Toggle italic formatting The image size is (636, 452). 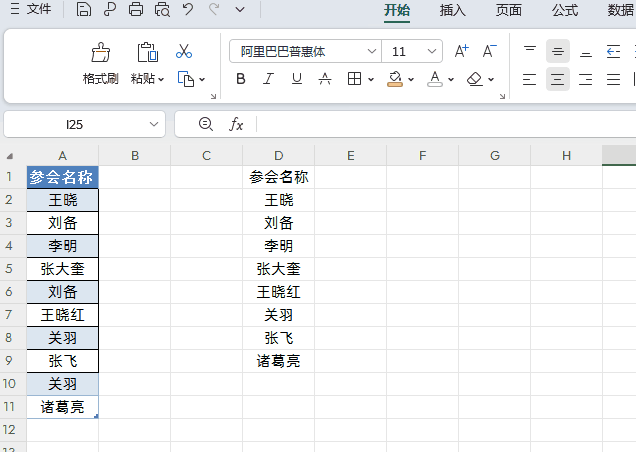coord(268,79)
